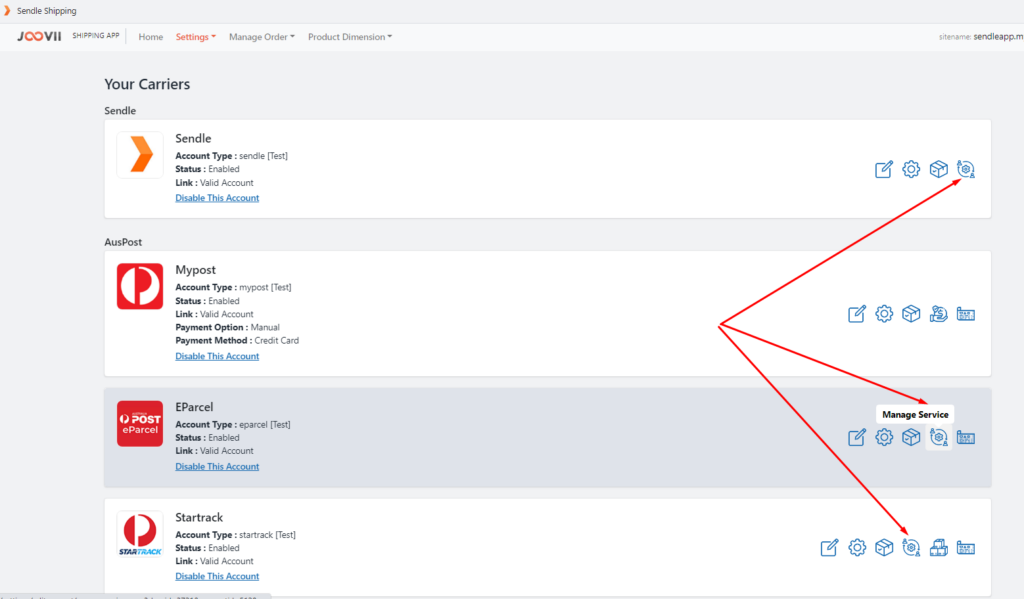Expand the Manage Order dropdown menu
This screenshot has height=599, width=1024.
tap(262, 37)
